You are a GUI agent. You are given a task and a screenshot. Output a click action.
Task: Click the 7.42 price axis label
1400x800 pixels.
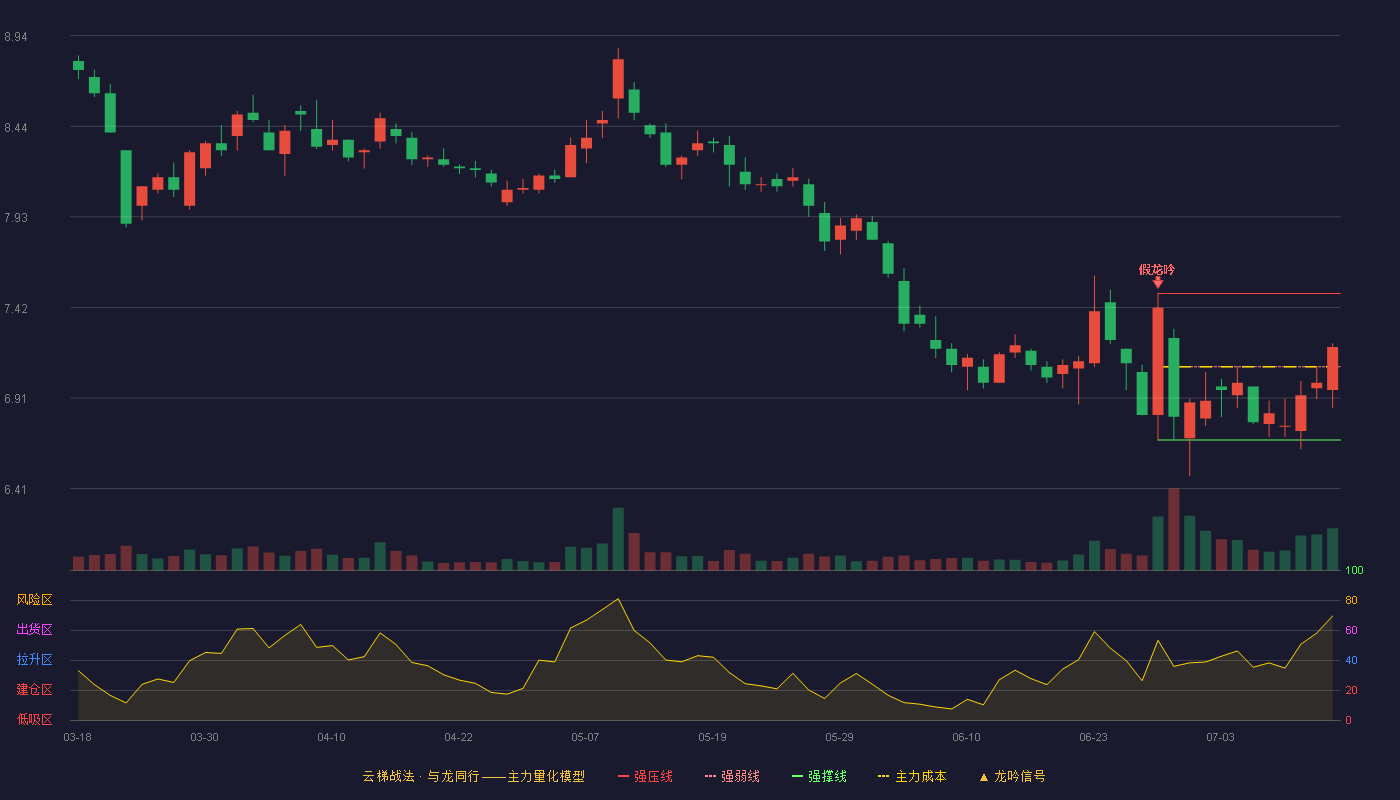point(16,309)
